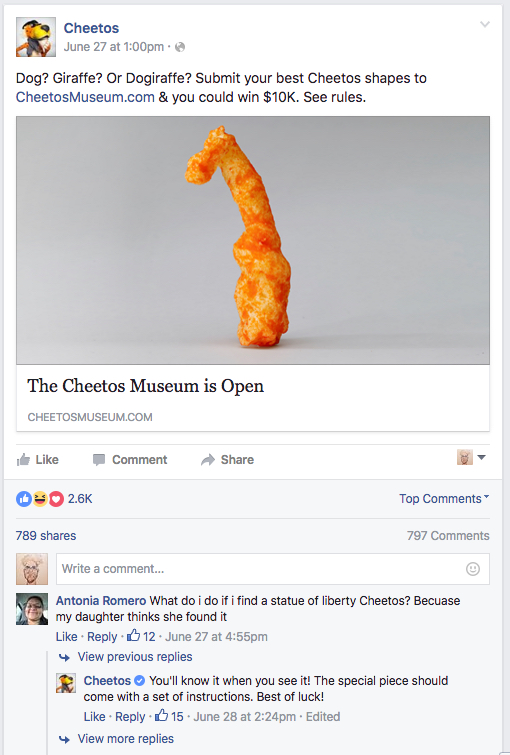
Task: Open the Top Comments sorting dropdown
Action: coord(444,498)
